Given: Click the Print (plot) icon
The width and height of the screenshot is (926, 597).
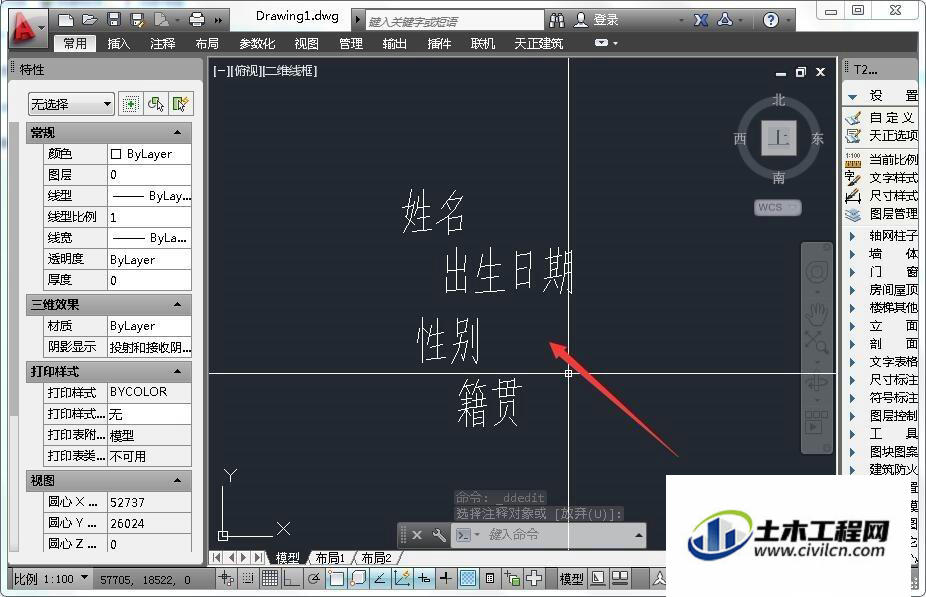Looking at the screenshot, I should click(197, 21).
